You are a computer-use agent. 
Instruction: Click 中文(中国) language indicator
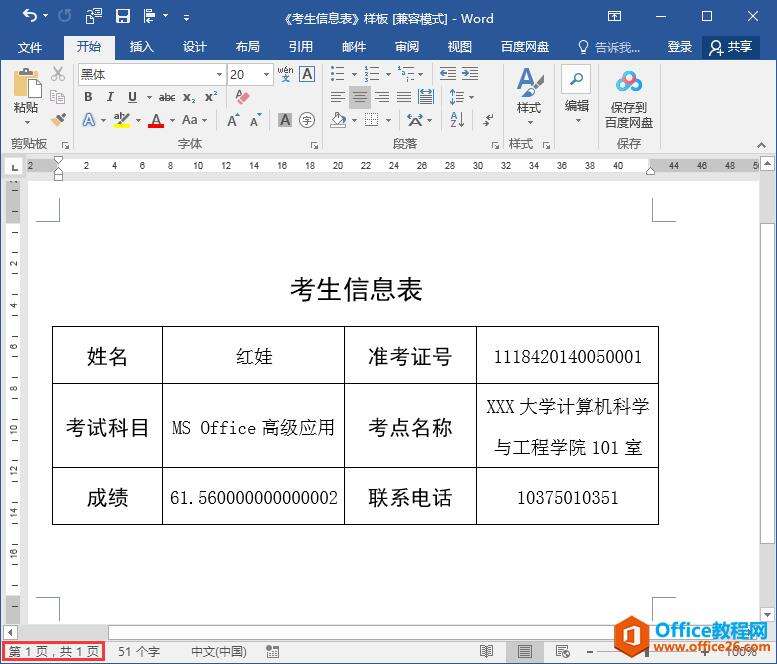pyautogui.click(x=219, y=651)
